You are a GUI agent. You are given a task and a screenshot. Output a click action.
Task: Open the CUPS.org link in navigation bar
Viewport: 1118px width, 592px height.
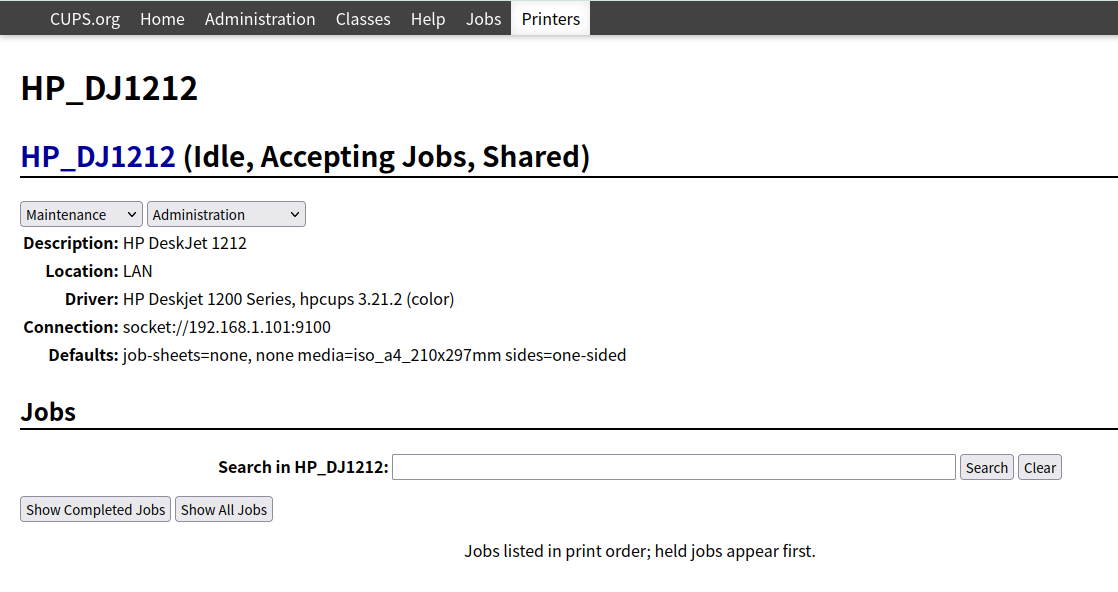[84, 19]
